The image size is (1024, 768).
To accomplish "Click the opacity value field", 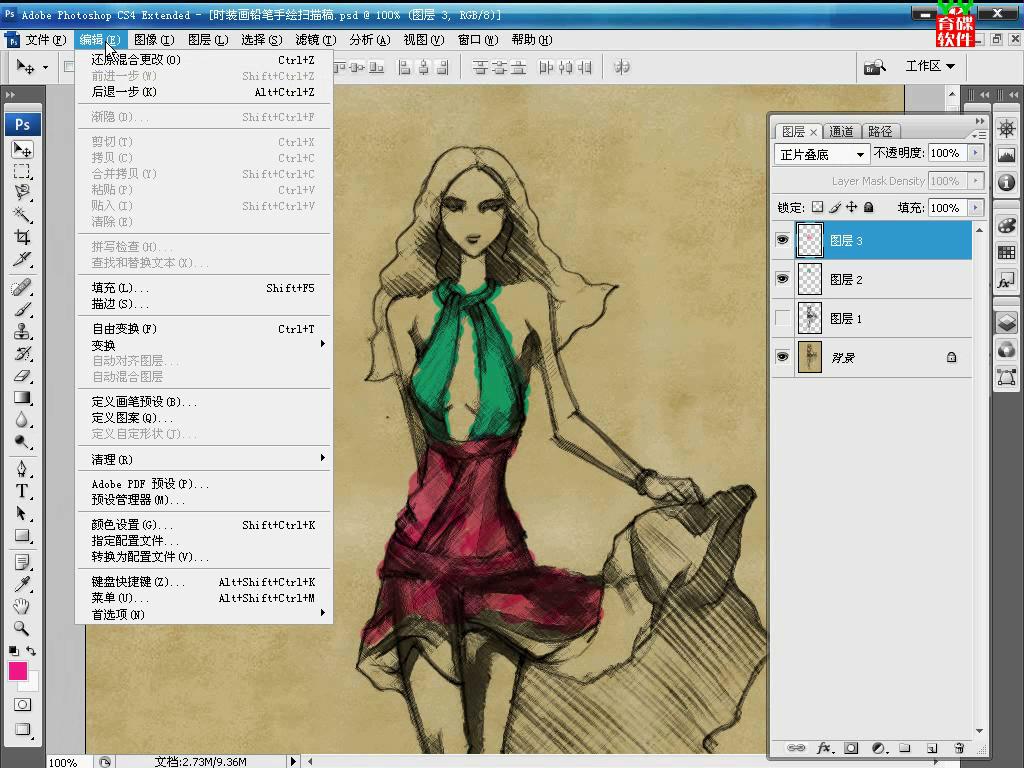I will coord(947,153).
